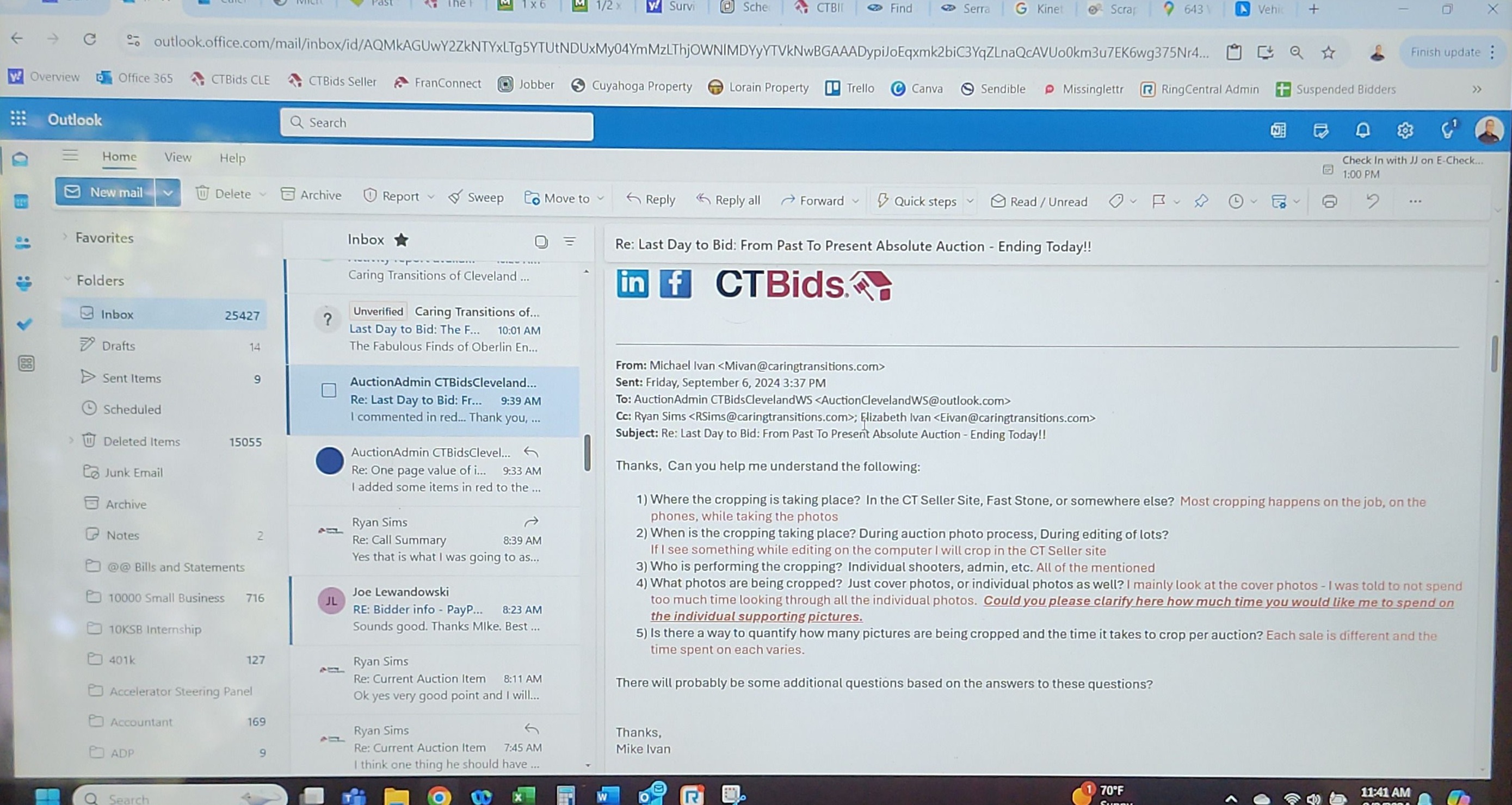This screenshot has width=1512, height=805.
Task: Open the Forward dropdown arrow
Action: coord(856,201)
